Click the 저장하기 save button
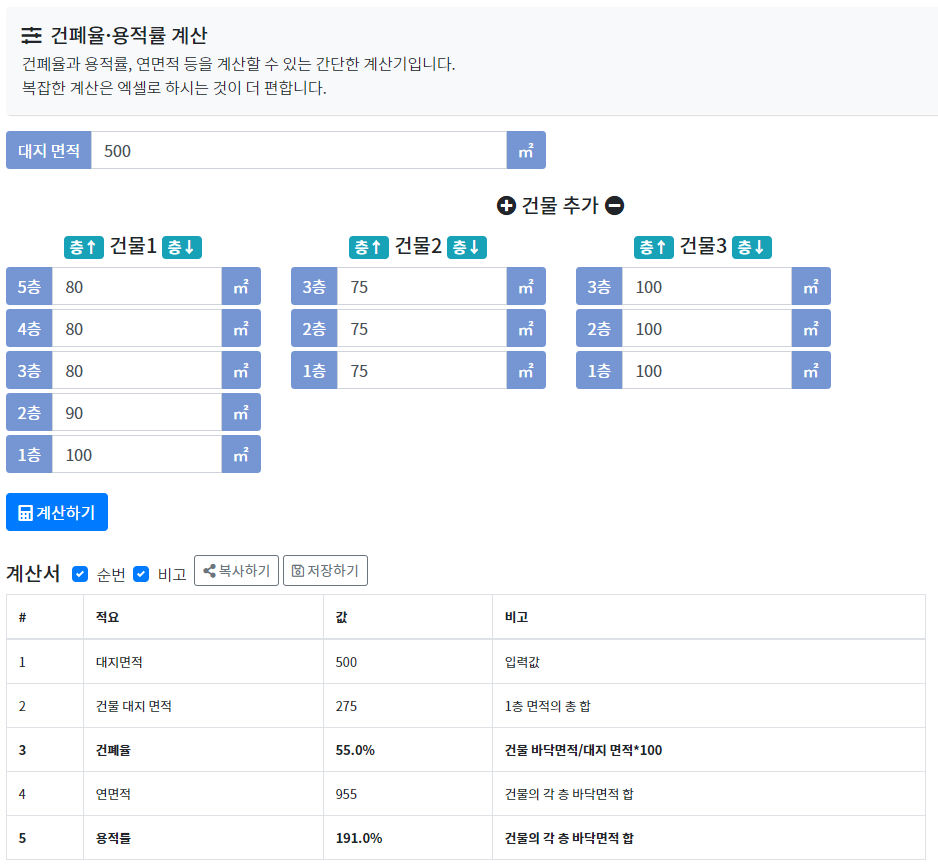This screenshot has height=867, width=938. coord(325,571)
